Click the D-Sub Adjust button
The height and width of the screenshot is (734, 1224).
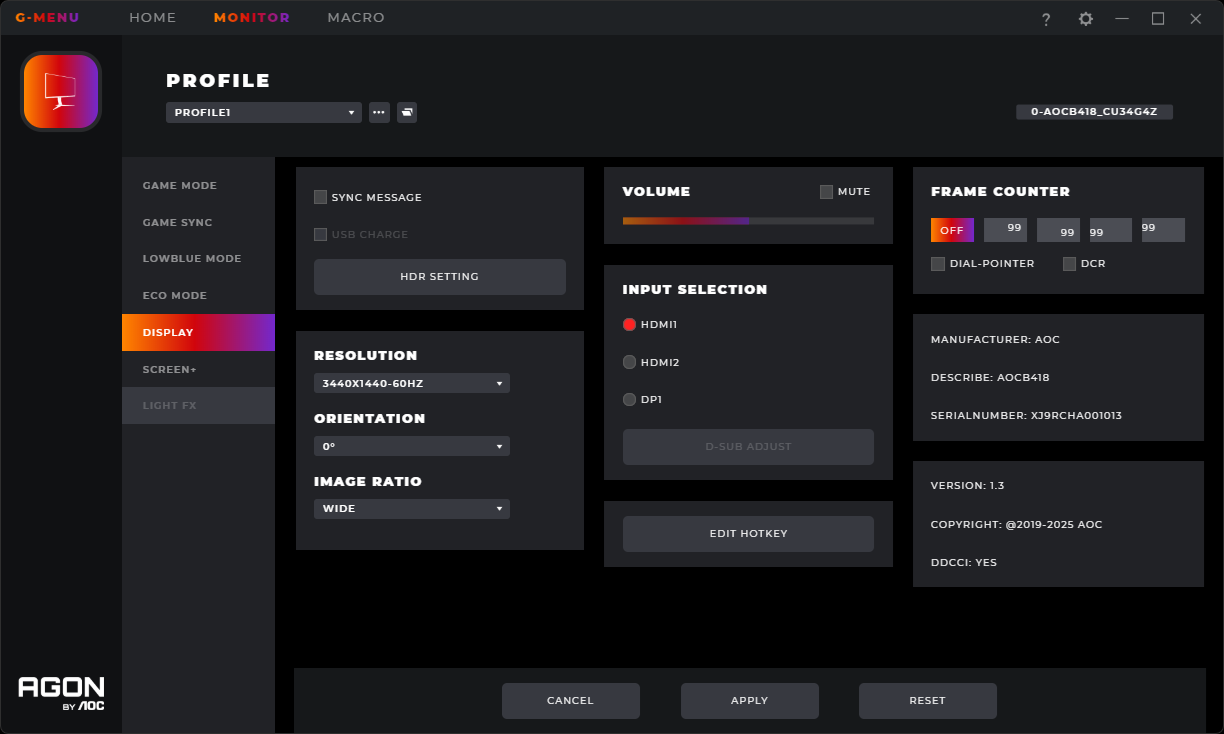click(x=748, y=447)
